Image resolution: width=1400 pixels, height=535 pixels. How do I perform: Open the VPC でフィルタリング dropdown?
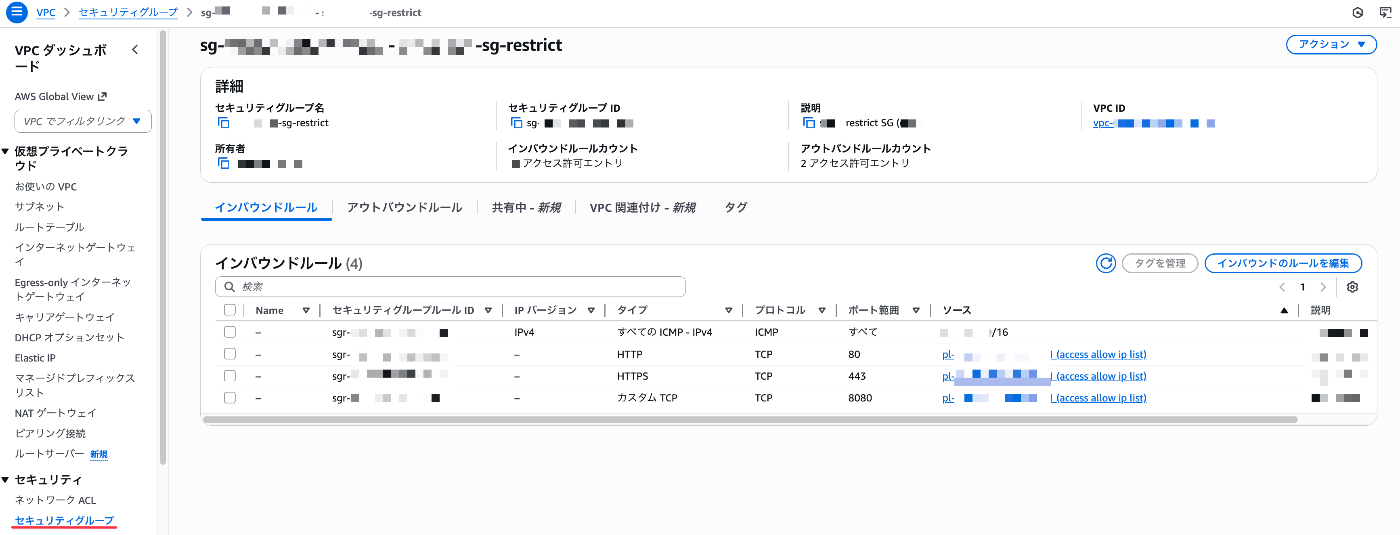(x=83, y=121)
